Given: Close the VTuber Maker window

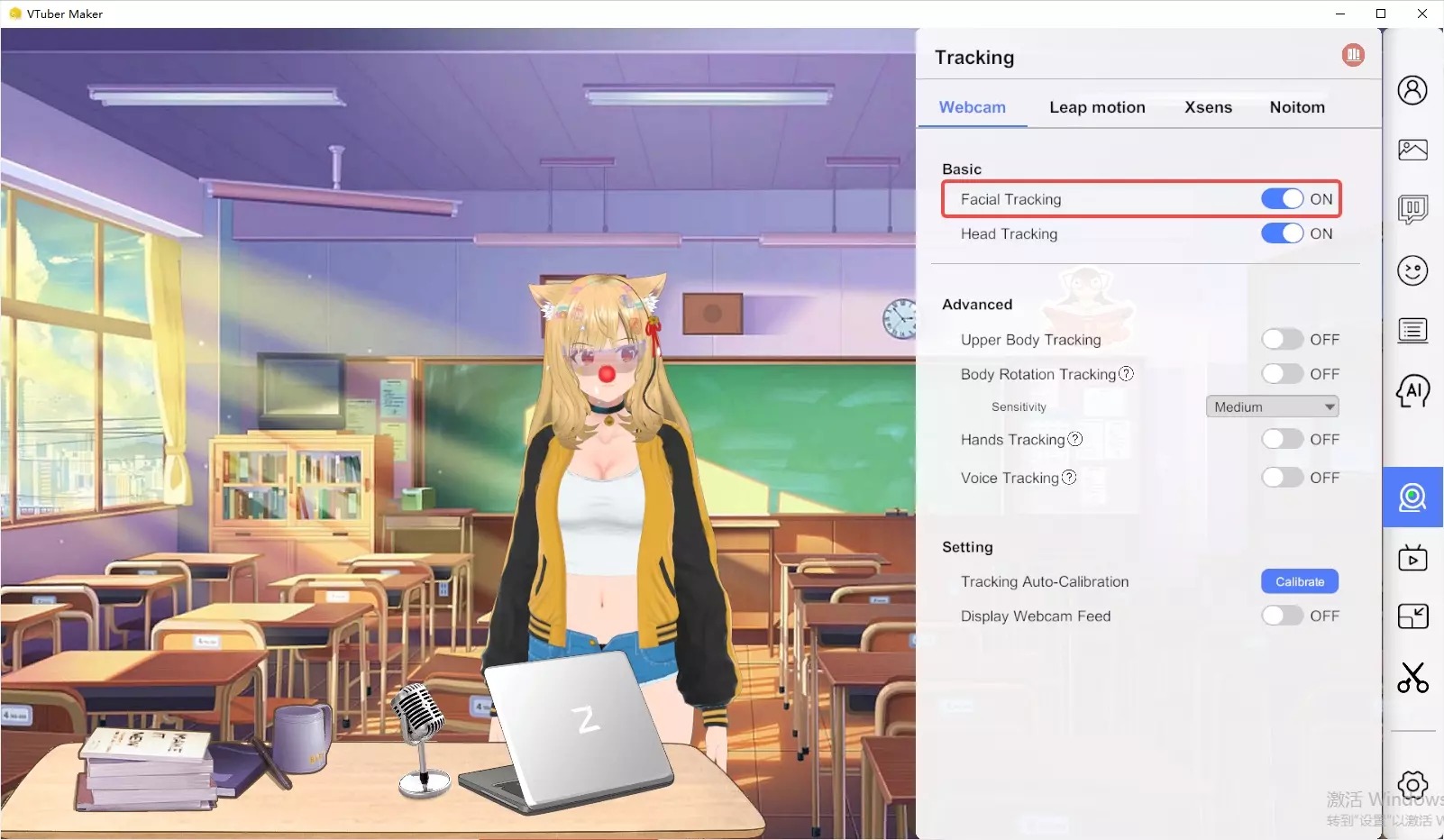Looking at the screenshot, I should pyautogui.click(x=1422, y=14).
